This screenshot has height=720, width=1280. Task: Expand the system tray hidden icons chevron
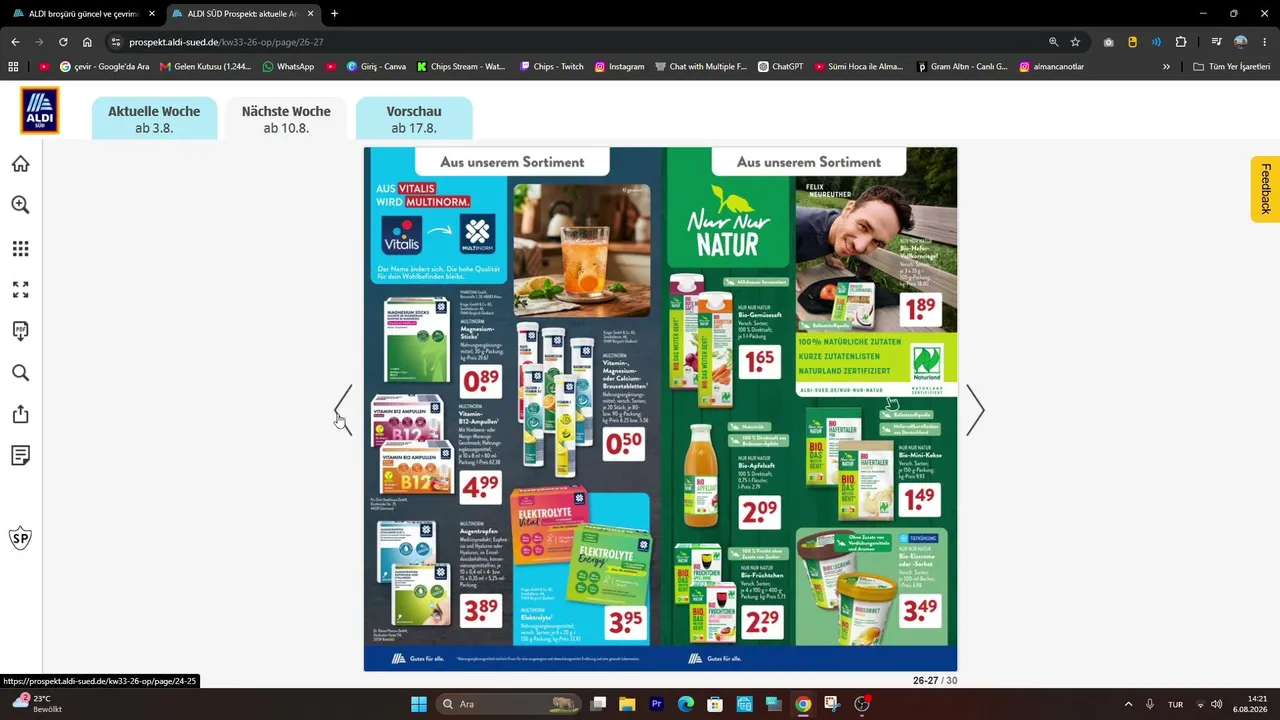click(1128, 704)
